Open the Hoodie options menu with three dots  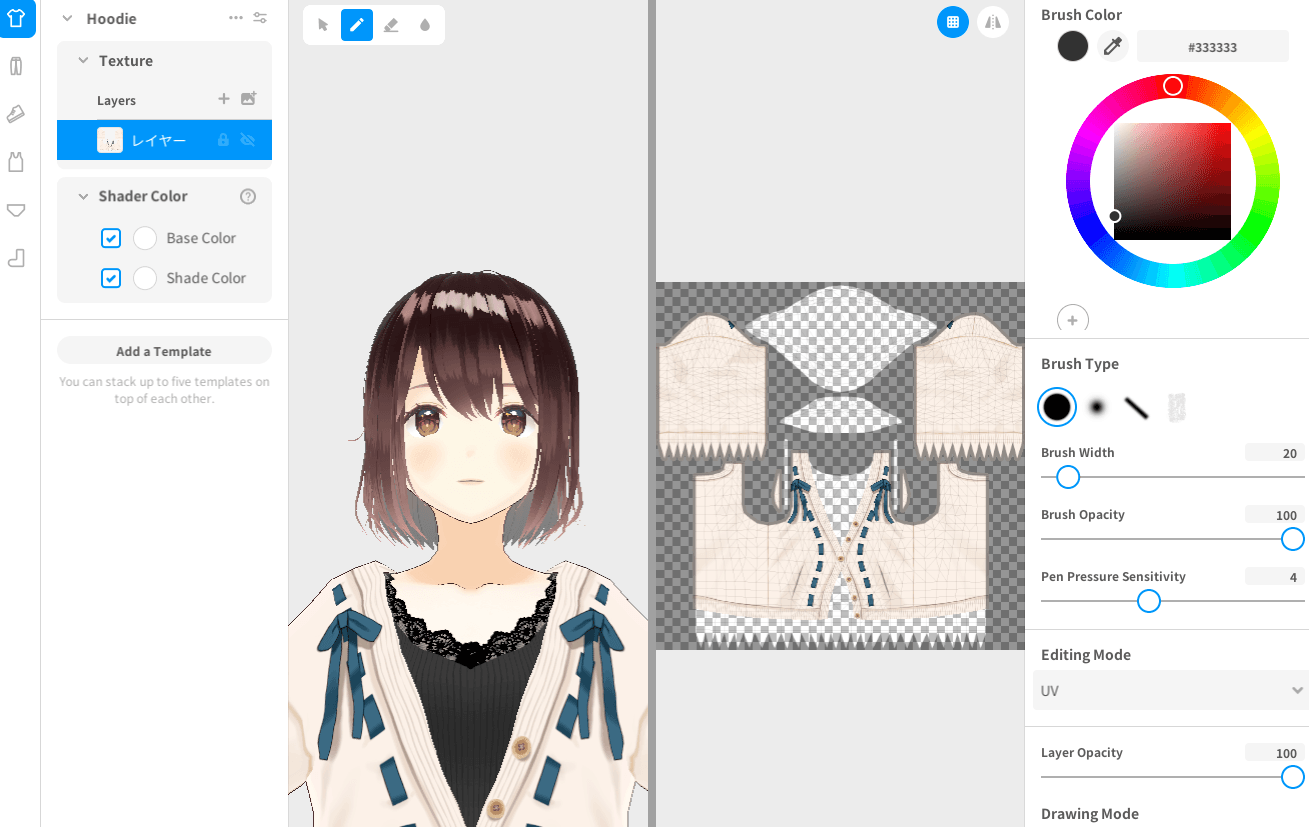coord(236,17)
